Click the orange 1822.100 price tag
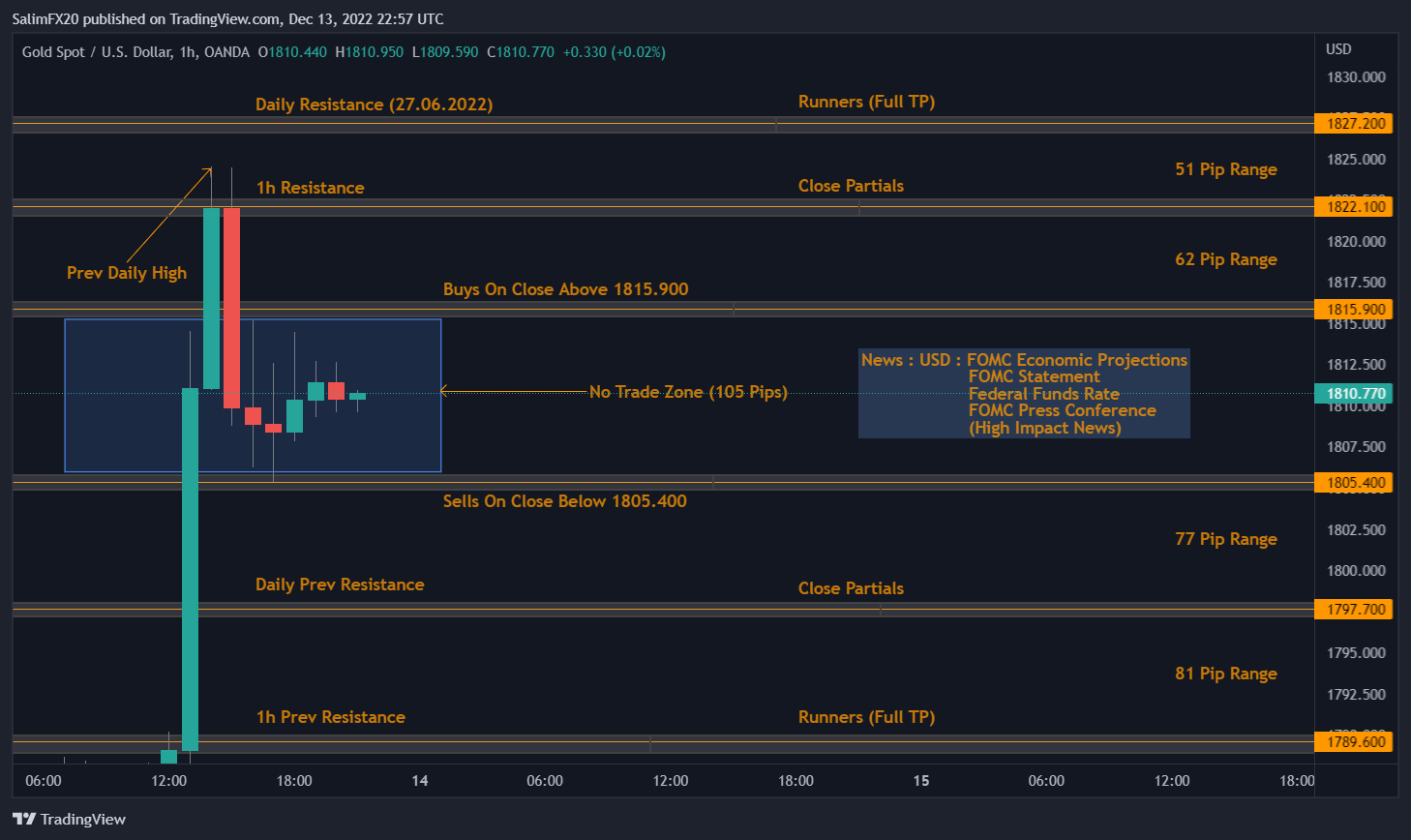Viewport: 1411px width, 840px height. click(x=1353, y=206)
